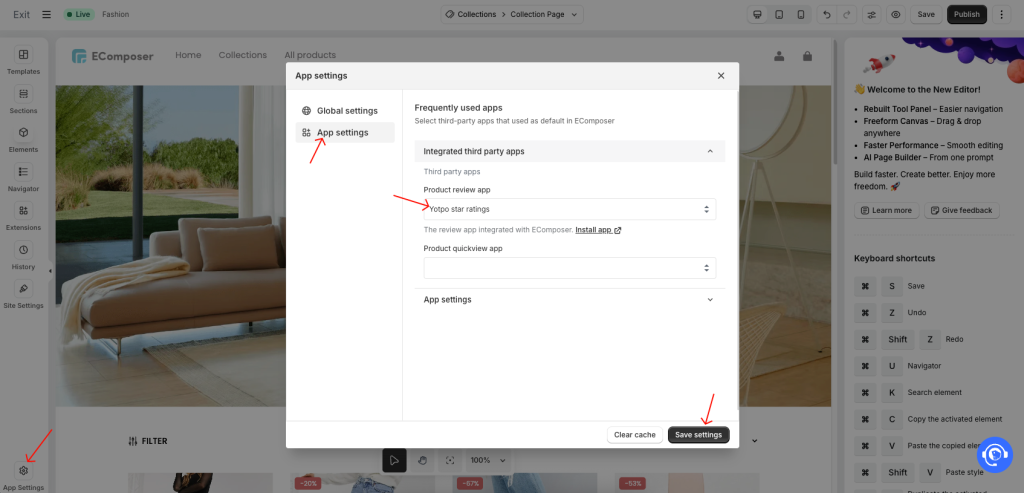Click the App Settings gear icon
This screenshot has width=1024, height=493.
[24, 470]
